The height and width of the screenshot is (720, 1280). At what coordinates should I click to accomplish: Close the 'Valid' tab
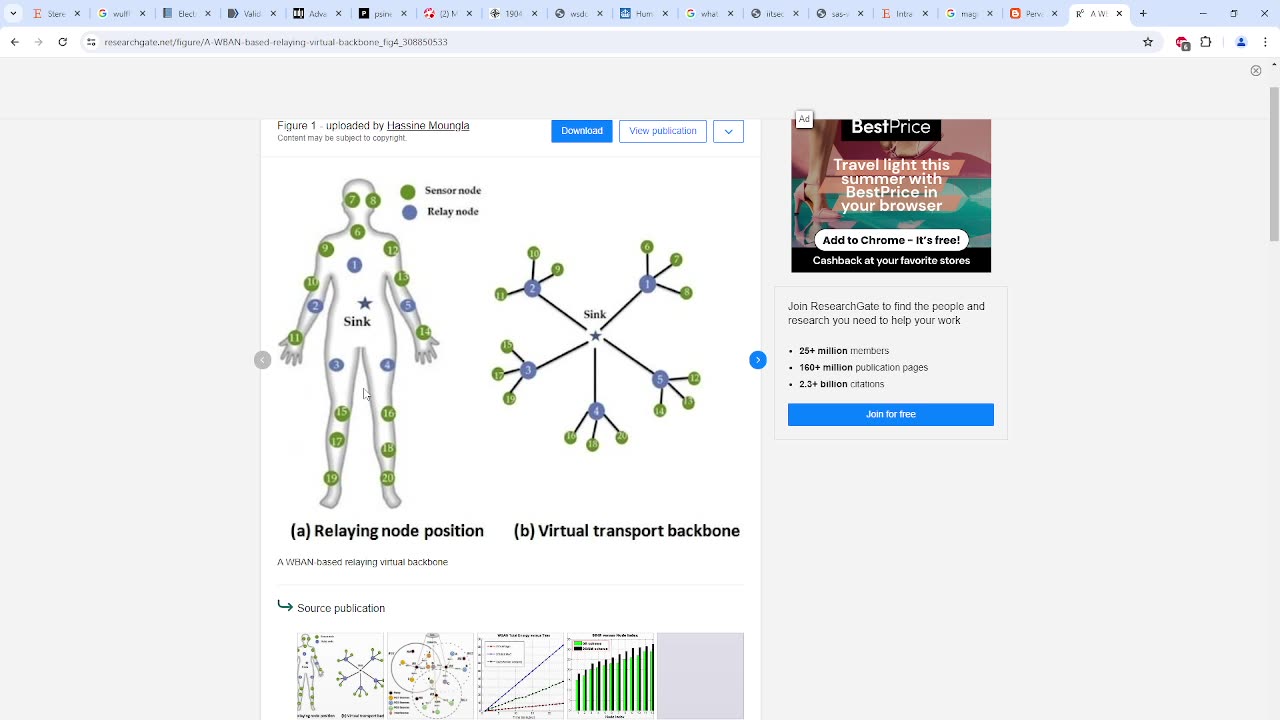point(272,14)
